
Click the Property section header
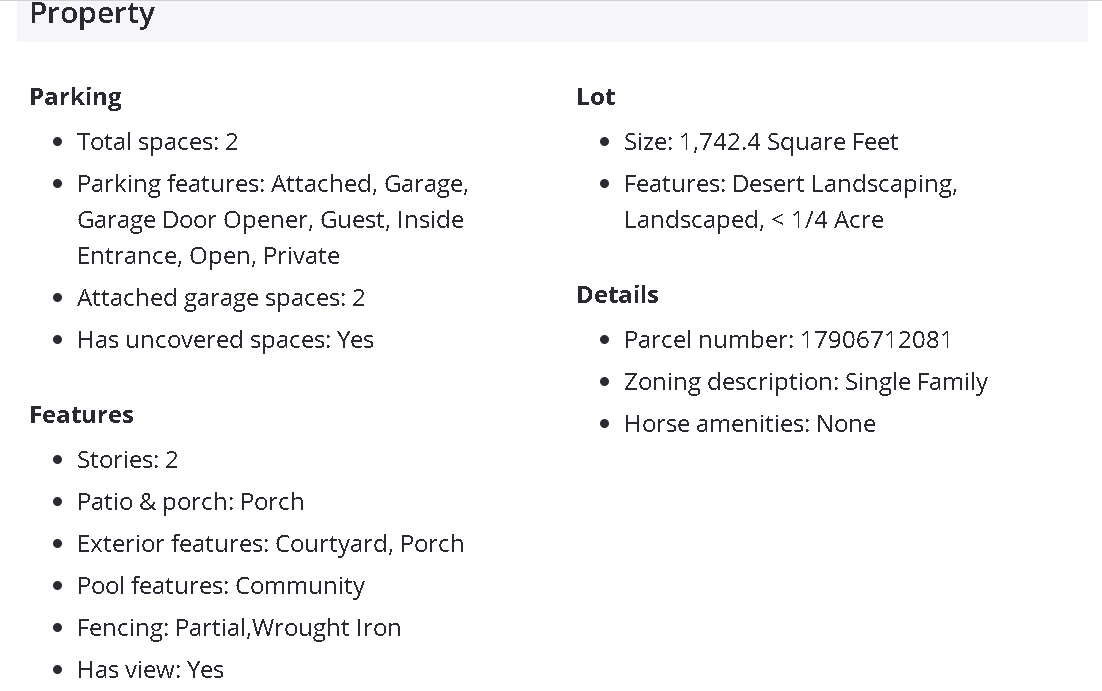92,15
